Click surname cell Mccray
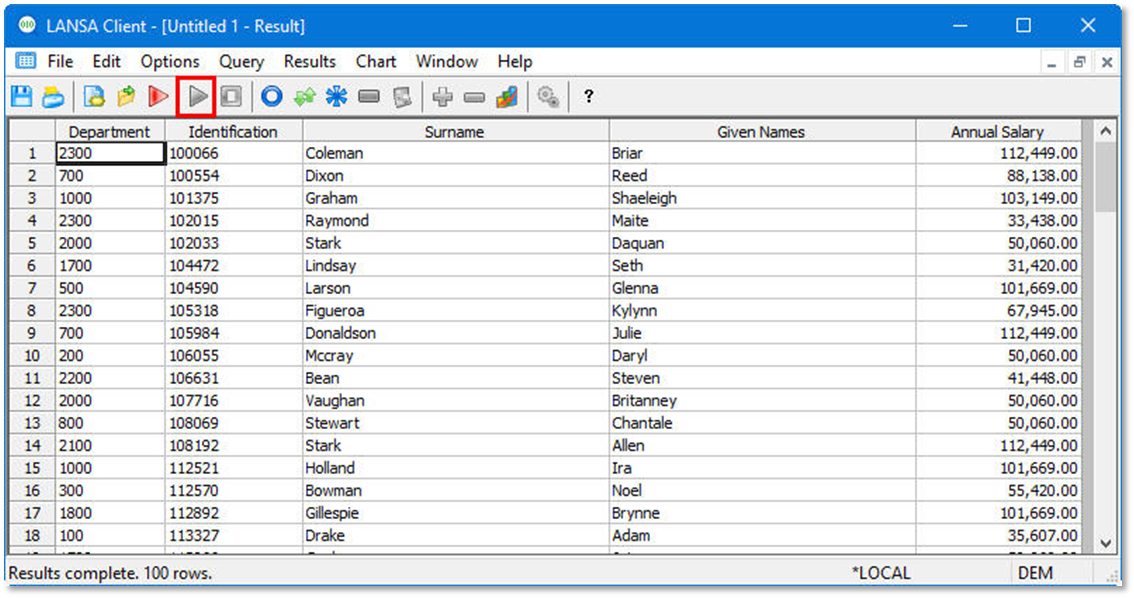1134x598 pixels. pyautogui.click(x=456, y=356)
